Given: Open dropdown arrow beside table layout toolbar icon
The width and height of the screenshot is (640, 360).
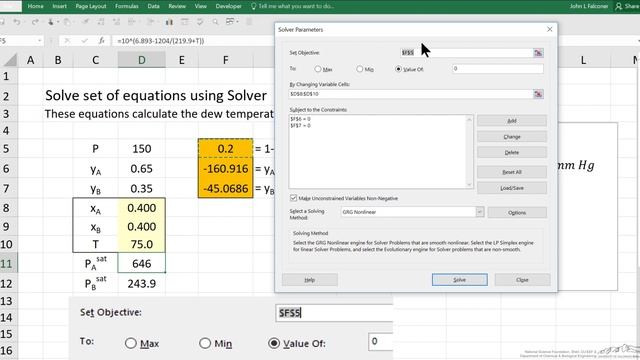Looking at the screenshot, I should (x=238, y=22).
